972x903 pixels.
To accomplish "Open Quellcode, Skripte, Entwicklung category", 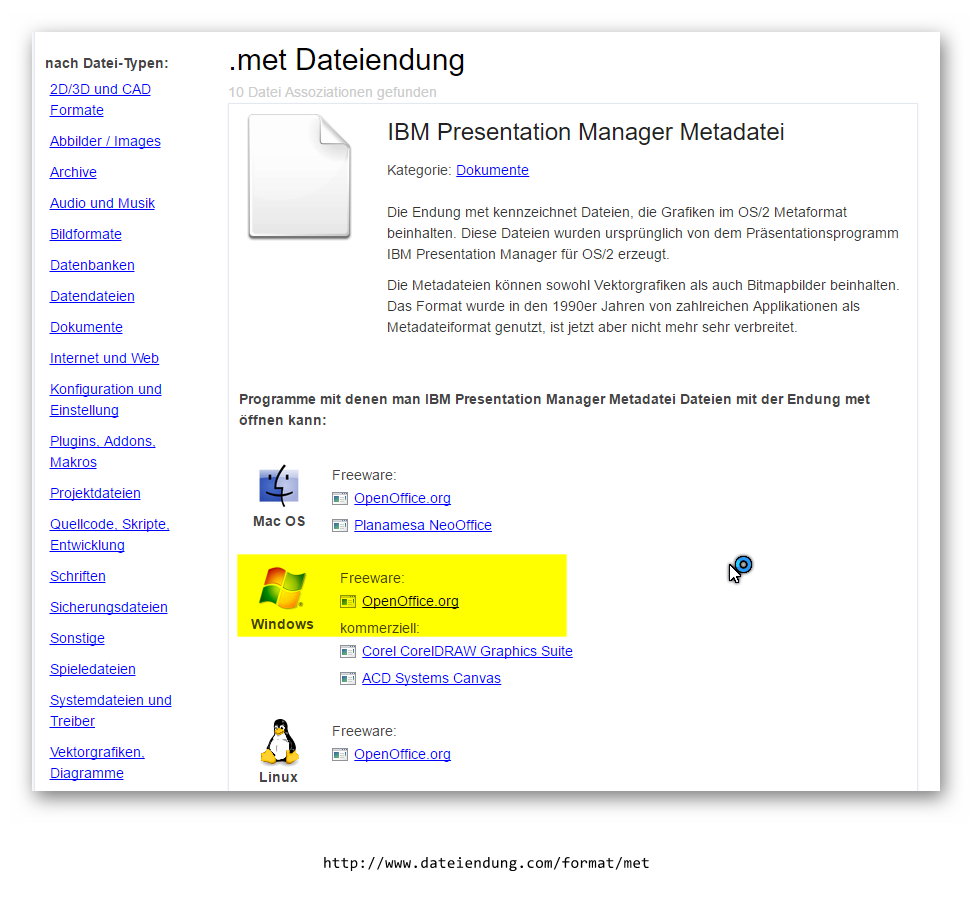I will click(x=110, y=535).
